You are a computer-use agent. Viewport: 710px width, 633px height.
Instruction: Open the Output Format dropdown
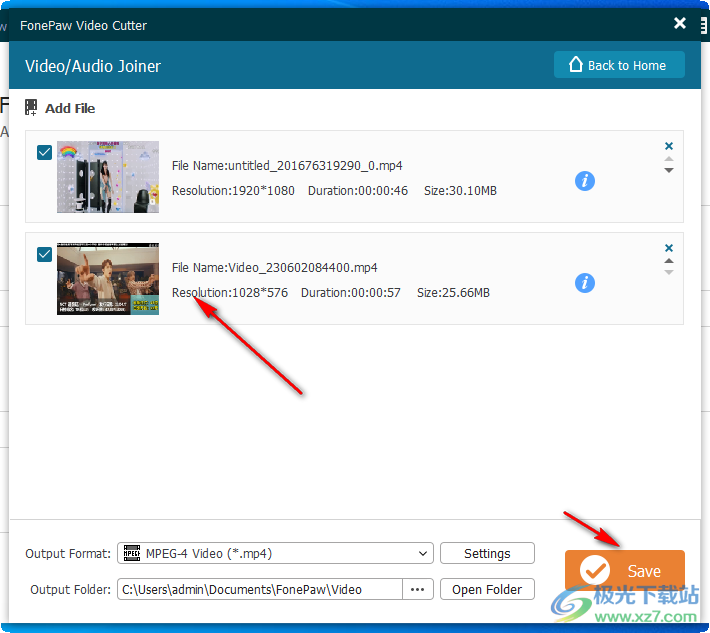click(275, 553)
